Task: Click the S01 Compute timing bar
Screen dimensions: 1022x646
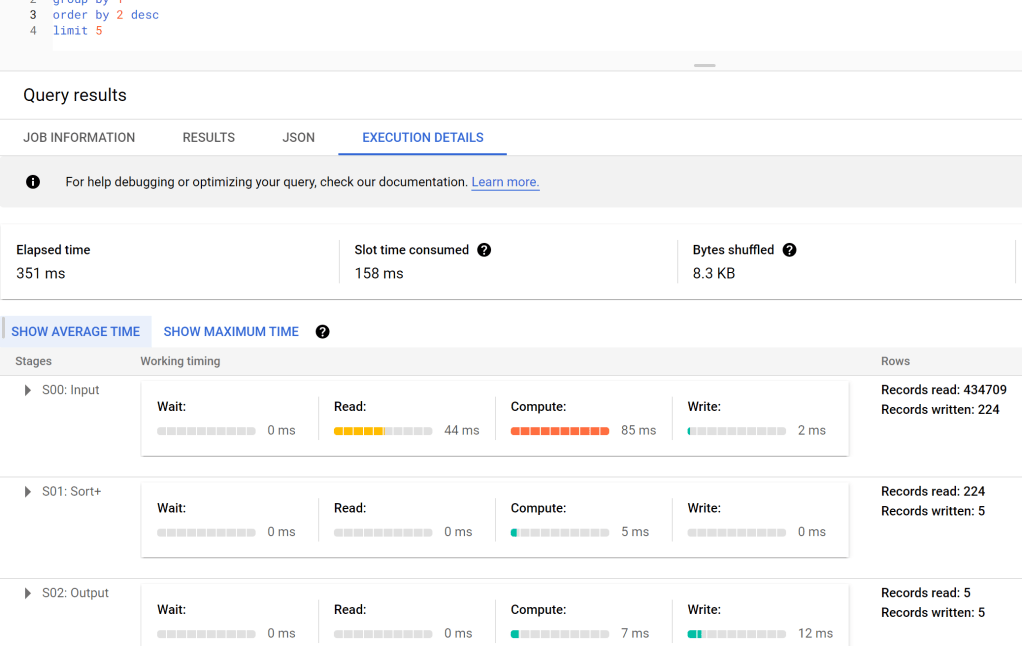Action: pyautogui.click(x=559, y=533)
